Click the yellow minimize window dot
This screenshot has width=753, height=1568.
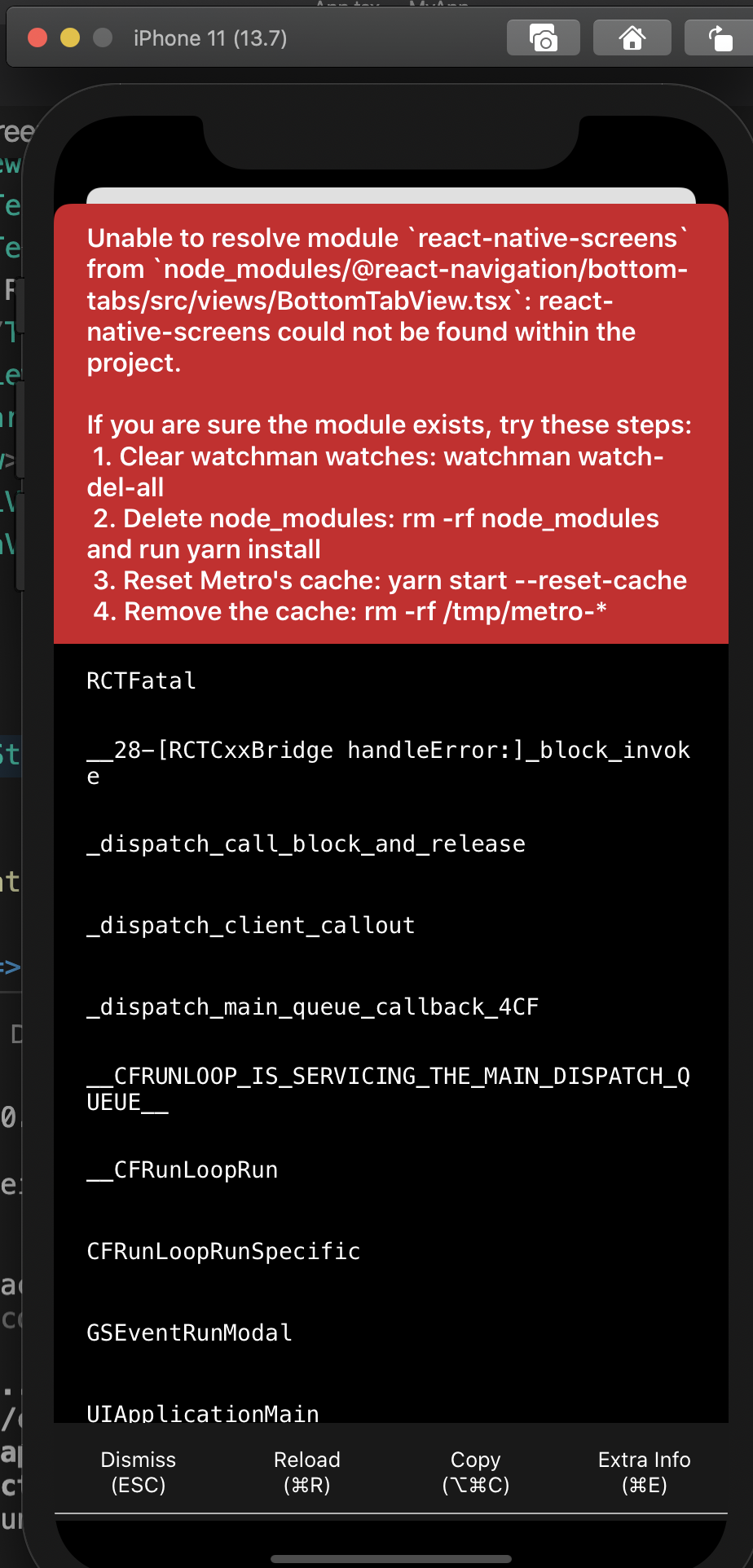(x=70, y=37)
